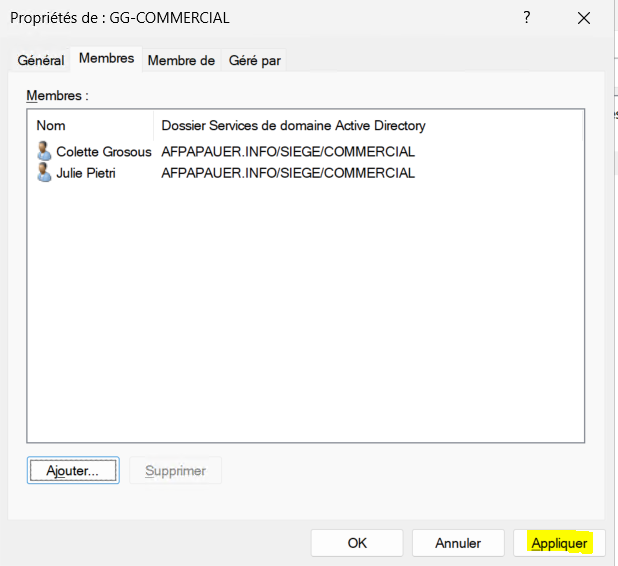Click the question mark help button
618x566 pixels.
(526, 18)
